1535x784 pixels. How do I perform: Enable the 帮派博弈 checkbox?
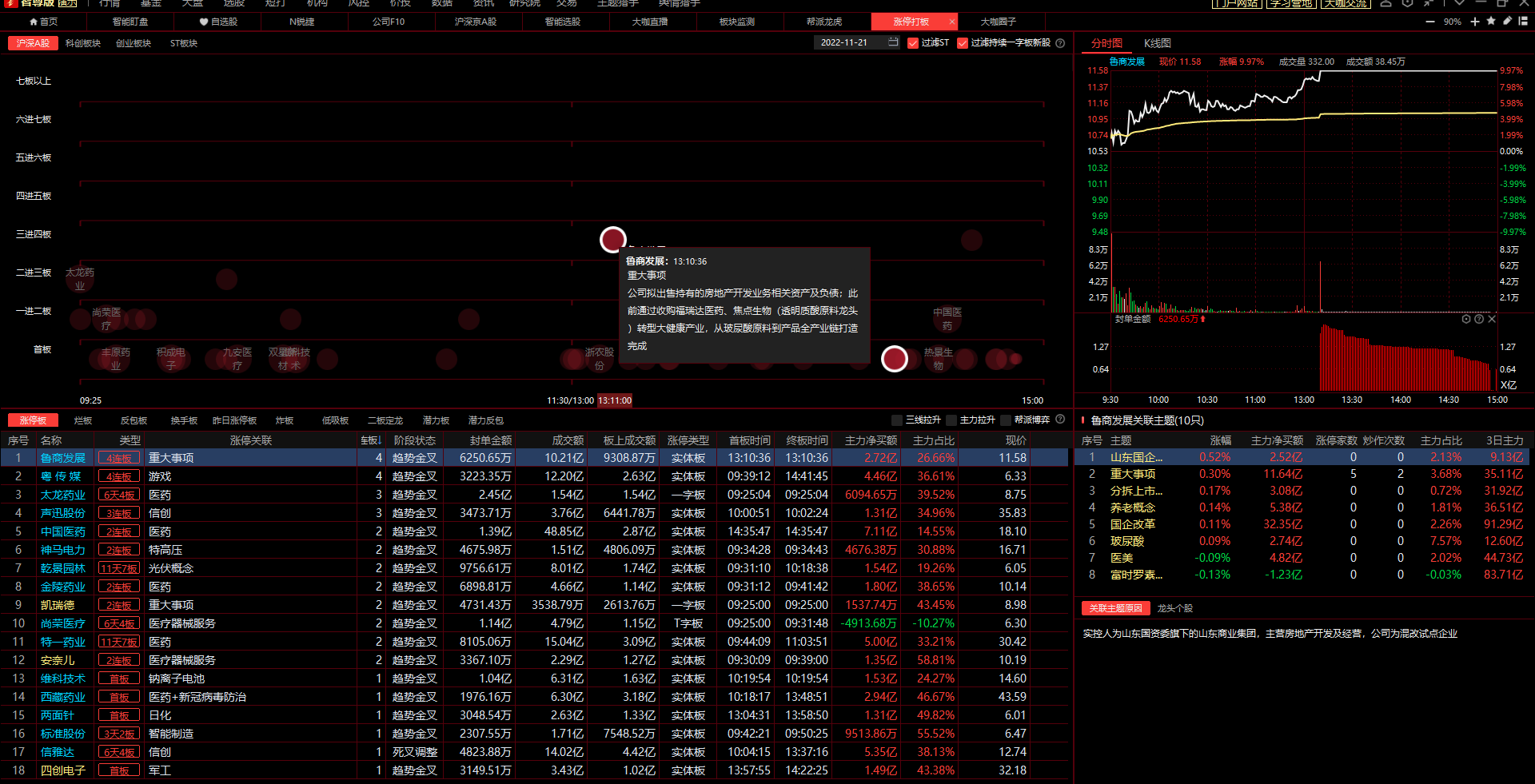click(1006, 420)
